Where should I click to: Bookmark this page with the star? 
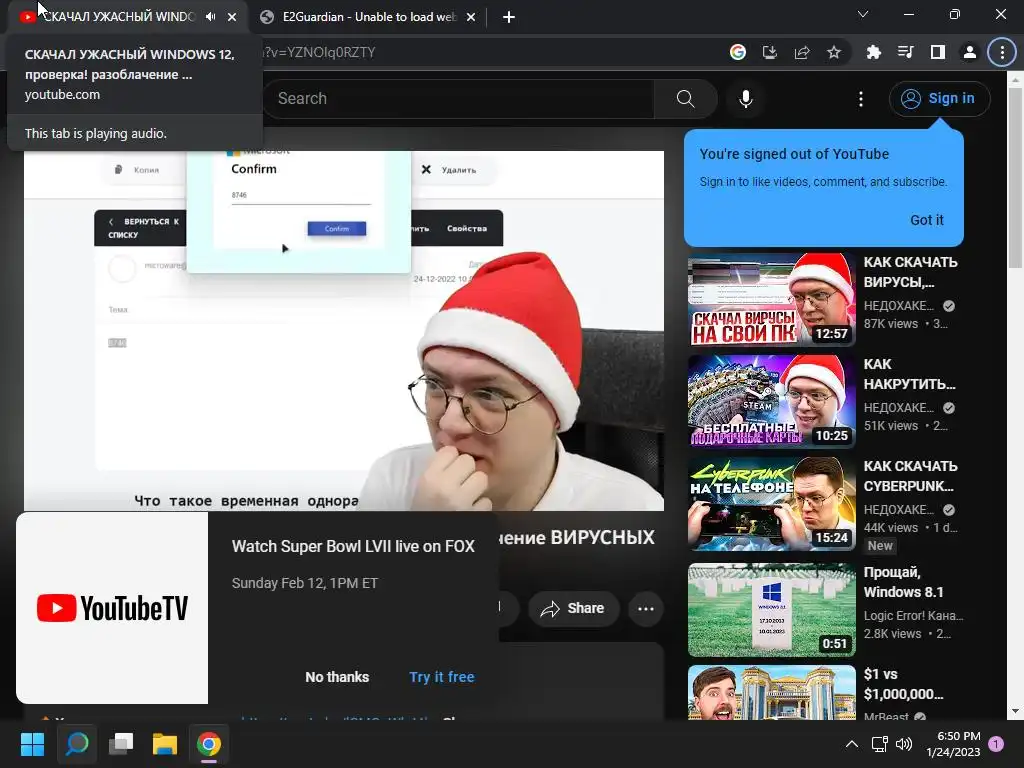(834, 52)
